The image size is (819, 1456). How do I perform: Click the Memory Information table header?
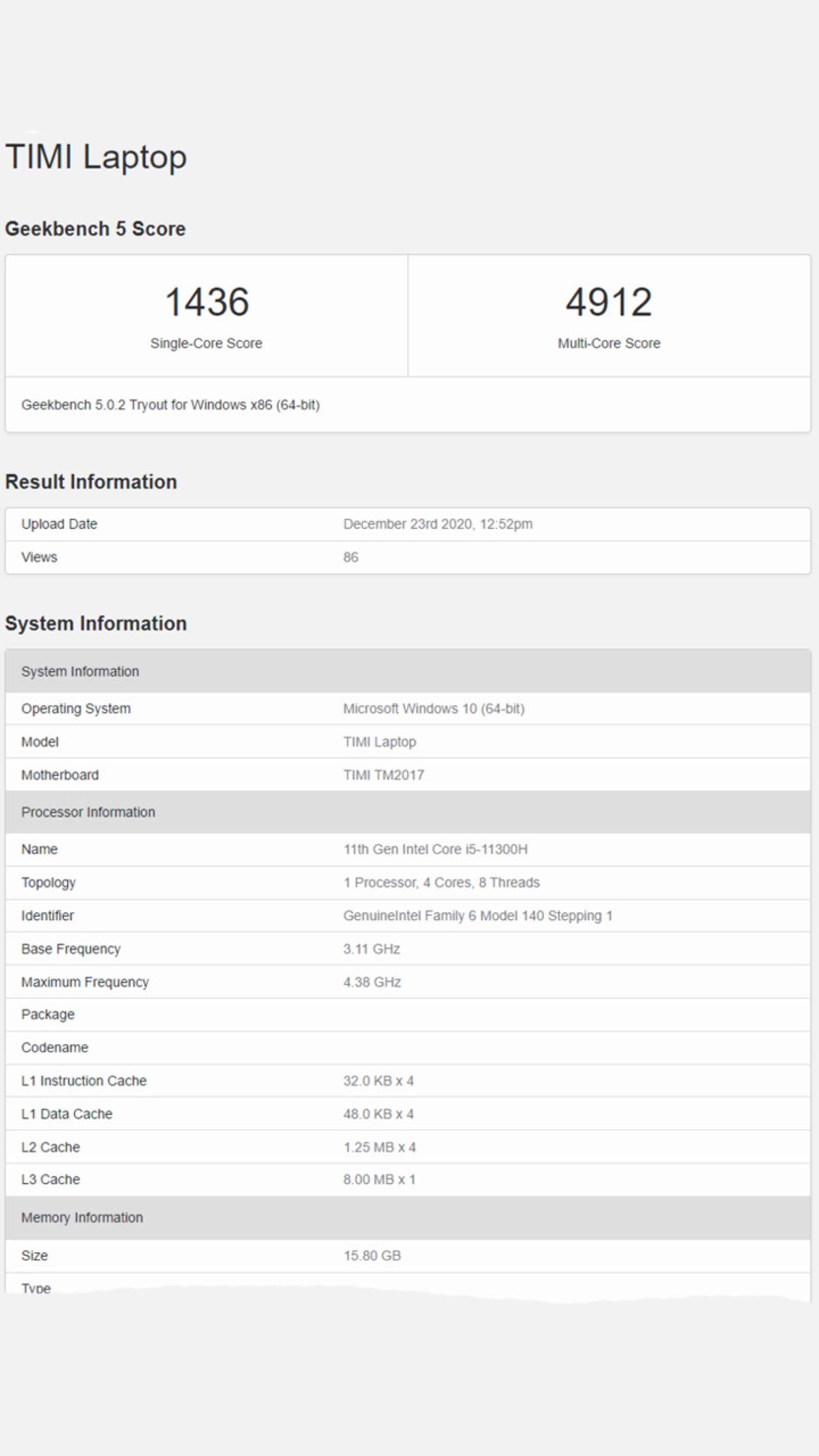click(408, 1217)
